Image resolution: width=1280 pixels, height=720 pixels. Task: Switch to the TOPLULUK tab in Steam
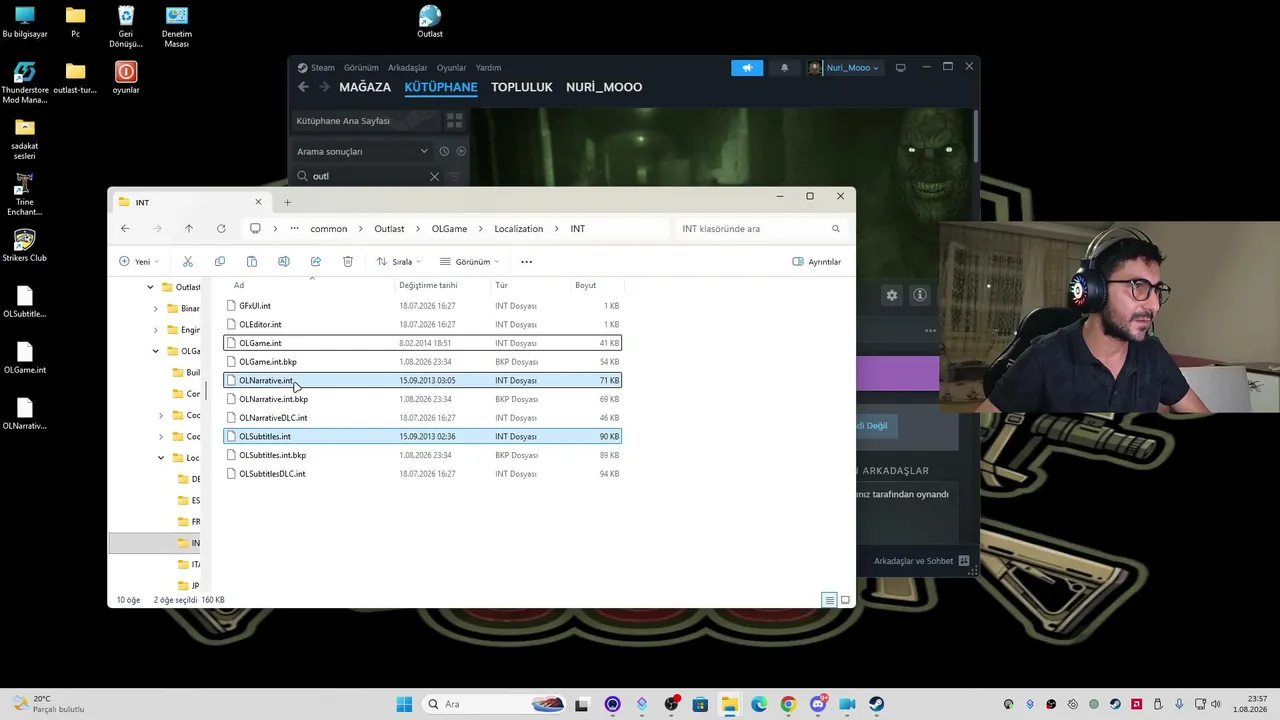tap(522, 87)
